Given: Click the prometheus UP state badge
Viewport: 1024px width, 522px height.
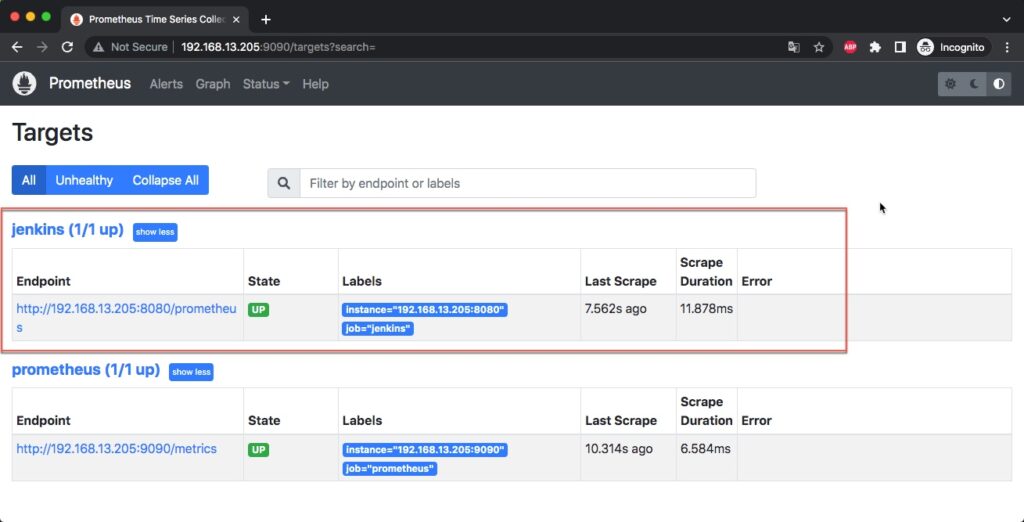Looking at the screenshot, I should [x=259, y=449].
